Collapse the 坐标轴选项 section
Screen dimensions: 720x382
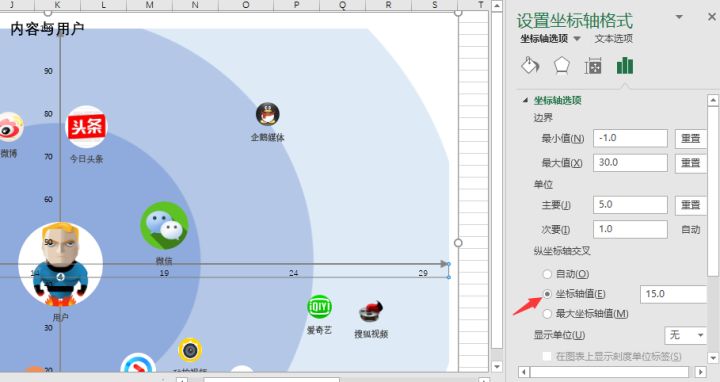(525, 100)
